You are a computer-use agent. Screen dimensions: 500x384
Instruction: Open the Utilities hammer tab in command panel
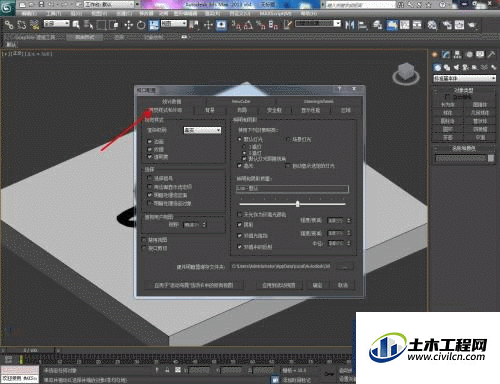(491, 54)
